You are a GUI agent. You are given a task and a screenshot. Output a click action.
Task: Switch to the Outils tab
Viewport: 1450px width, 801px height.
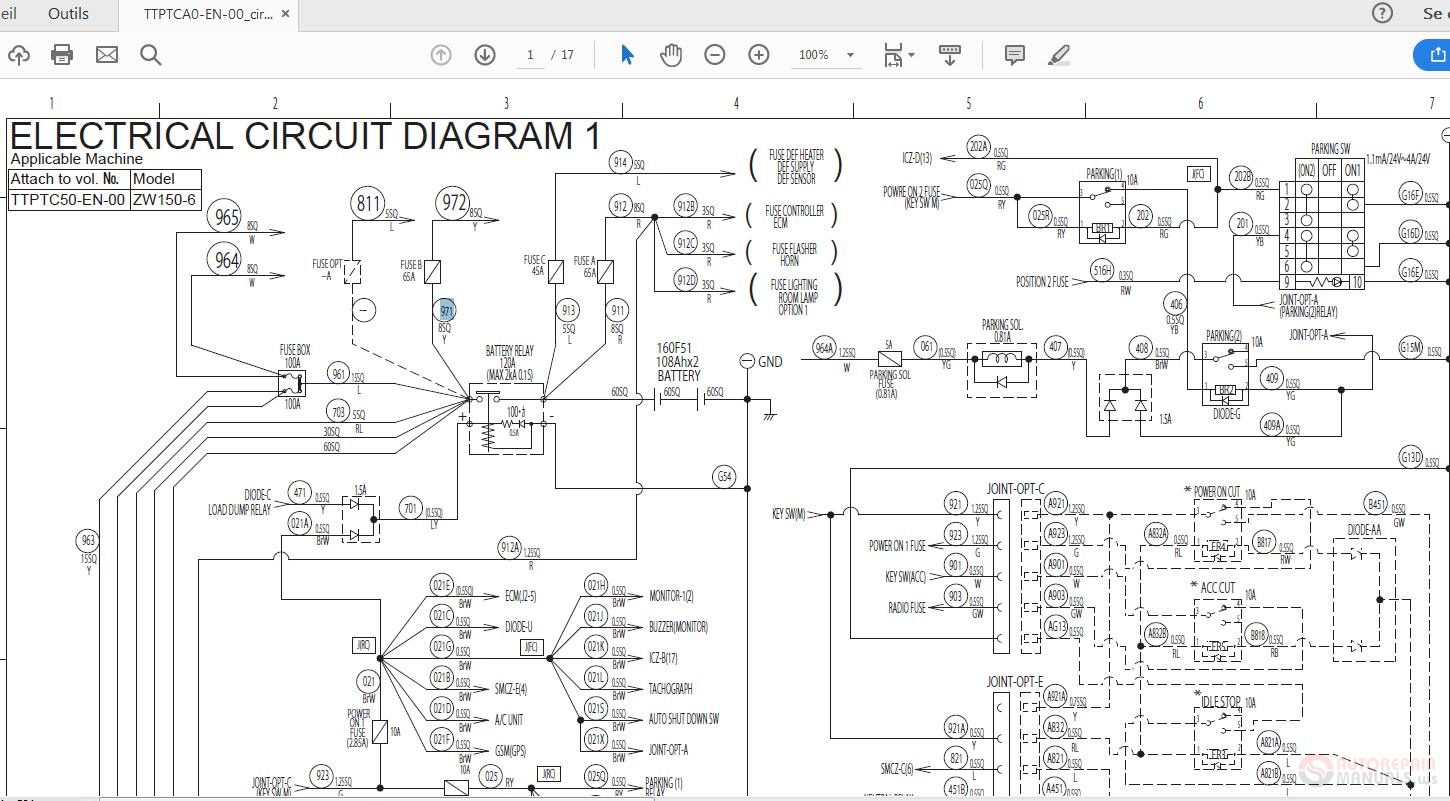point(68,14)
